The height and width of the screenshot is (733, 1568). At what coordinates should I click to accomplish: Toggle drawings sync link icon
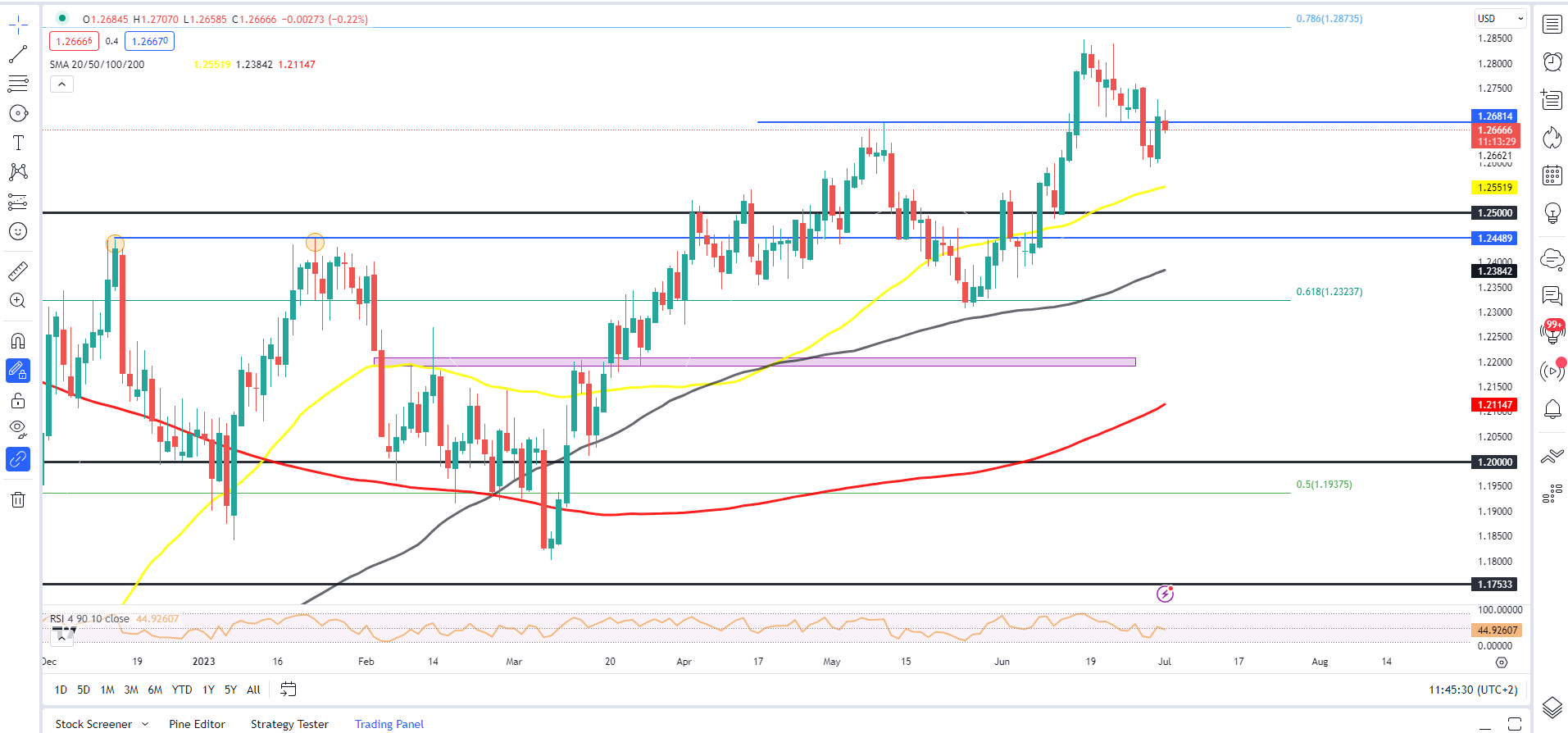tap(18, 459)
